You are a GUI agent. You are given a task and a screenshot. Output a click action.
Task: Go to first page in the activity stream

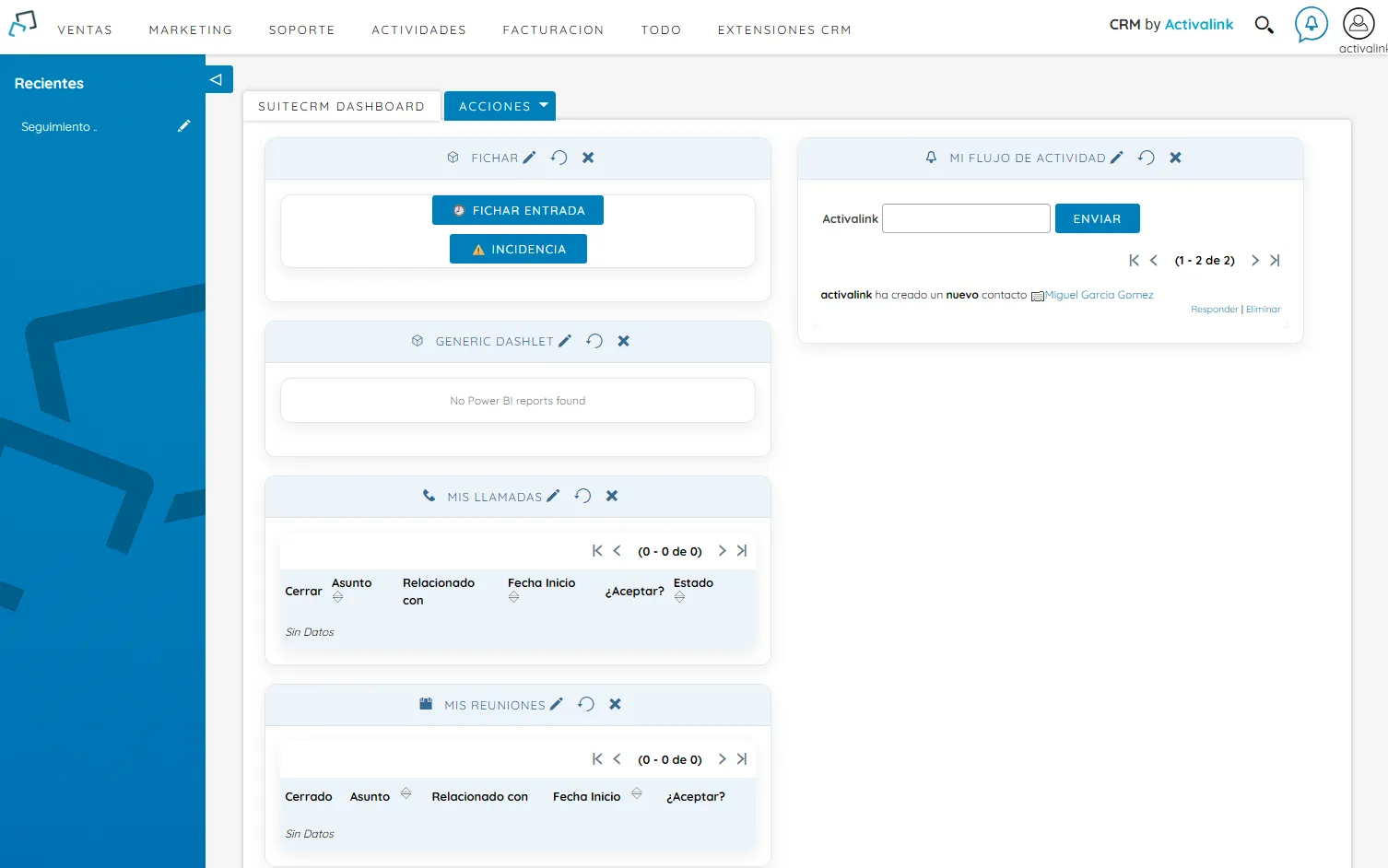[1135, 261]
